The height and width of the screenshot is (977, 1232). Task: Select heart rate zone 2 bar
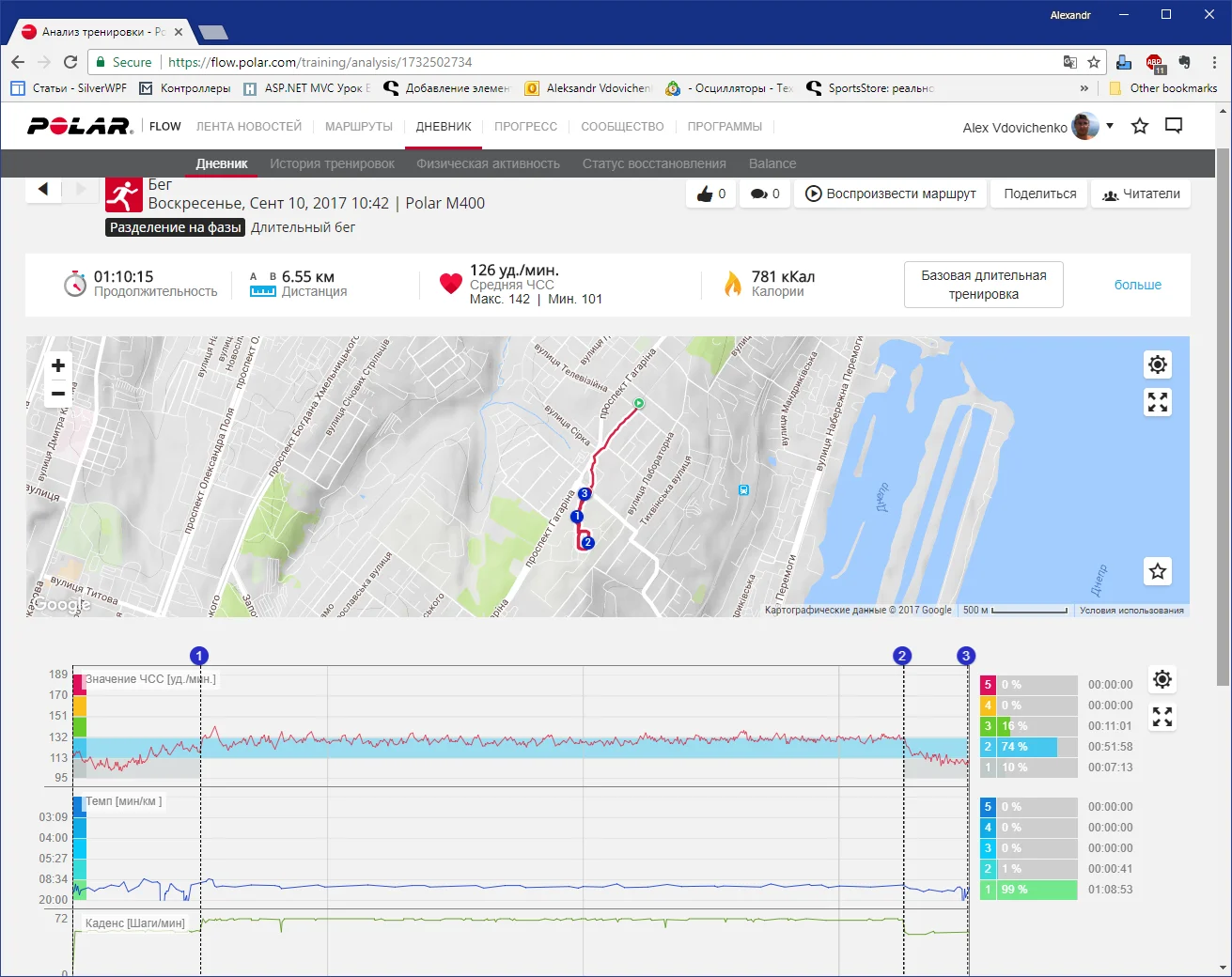pos(1028,747)
